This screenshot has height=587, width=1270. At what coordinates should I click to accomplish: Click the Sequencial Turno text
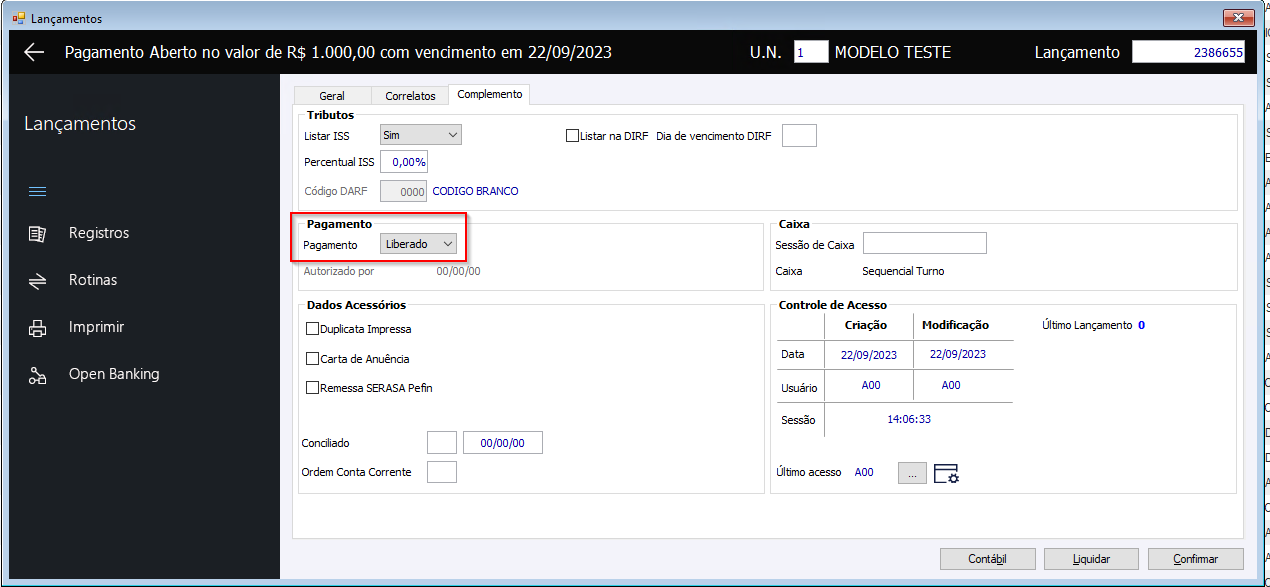pyautogui.click(x=903, y=271)
